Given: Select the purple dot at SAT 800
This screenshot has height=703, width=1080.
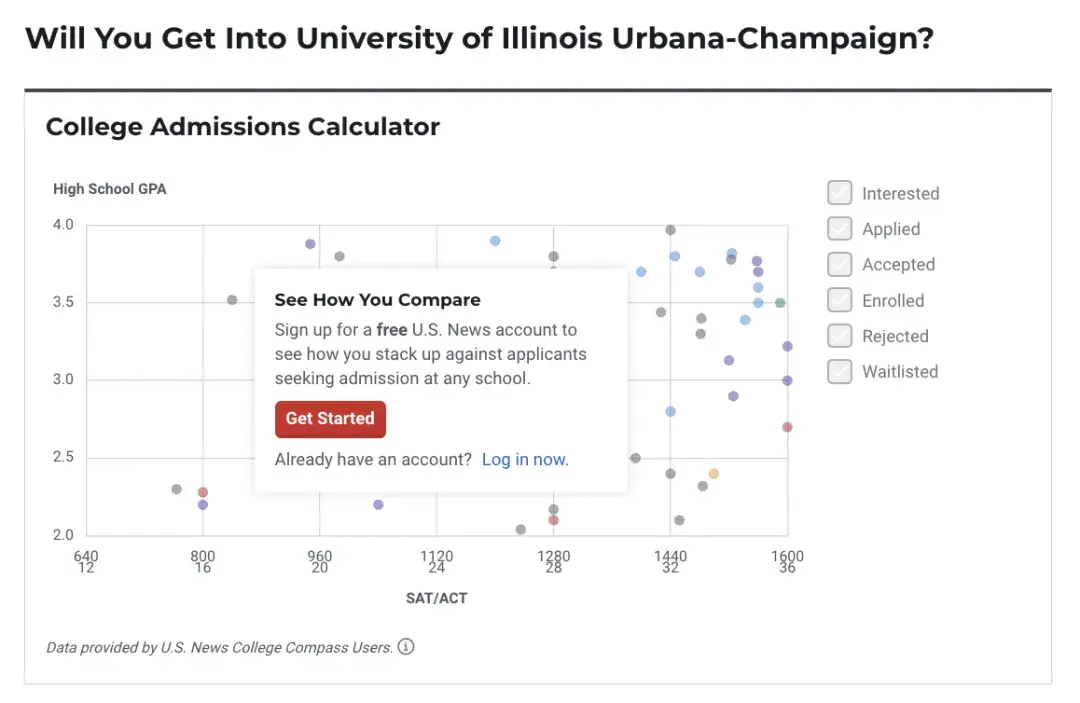Looking at the screenshot, I should (203, 505).
